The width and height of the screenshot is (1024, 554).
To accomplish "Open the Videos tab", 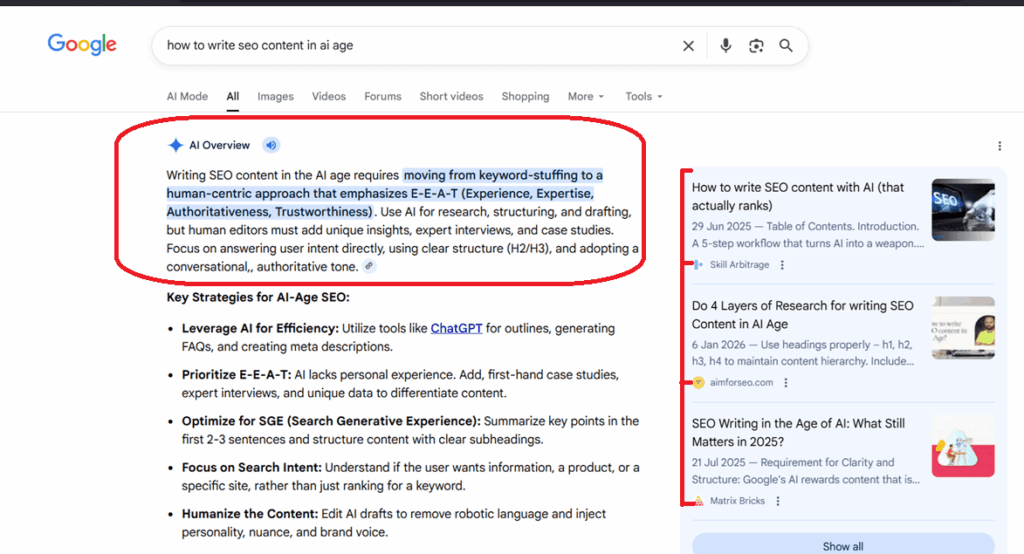I will tap(328, 96).
